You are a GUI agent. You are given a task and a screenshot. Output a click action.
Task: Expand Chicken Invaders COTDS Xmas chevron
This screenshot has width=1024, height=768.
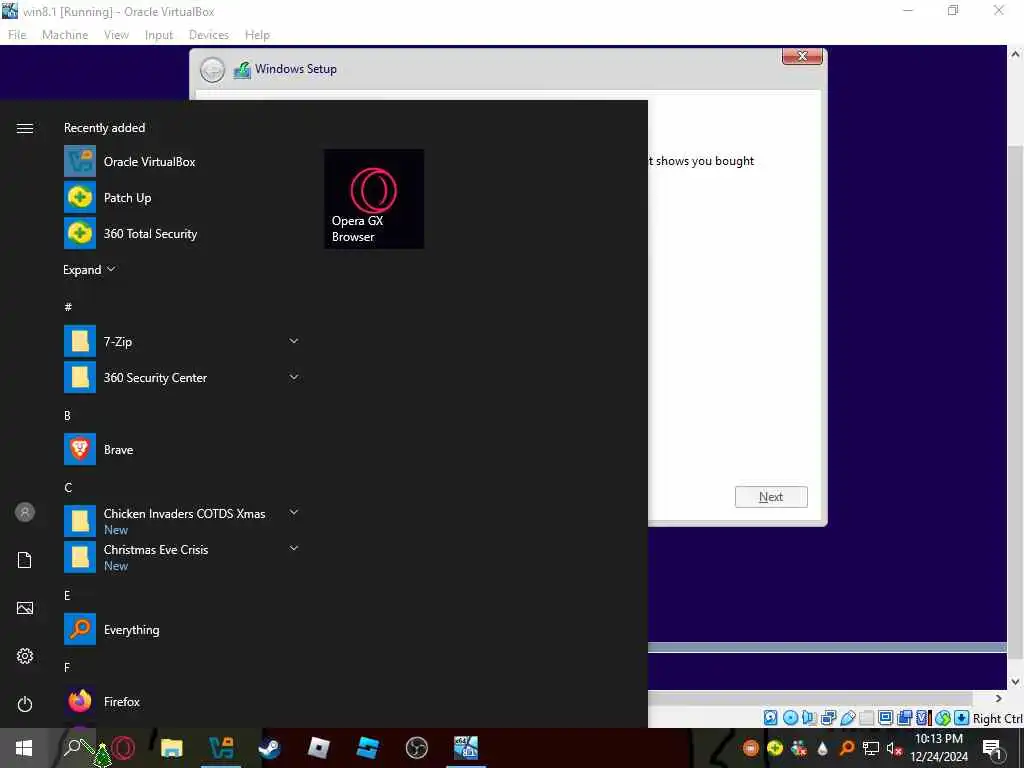[294, 513]
